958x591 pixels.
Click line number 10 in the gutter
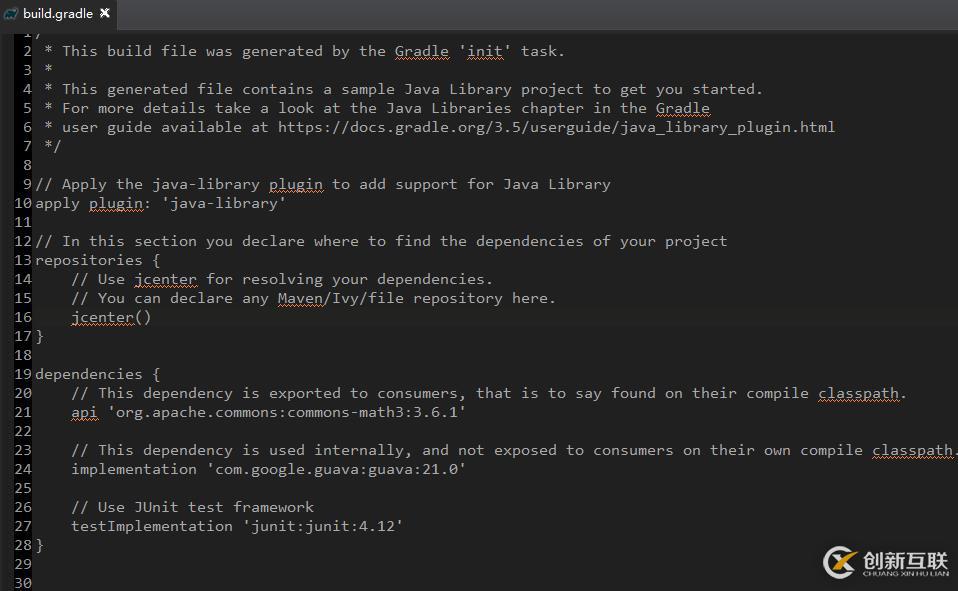click(x=23, y=203)
